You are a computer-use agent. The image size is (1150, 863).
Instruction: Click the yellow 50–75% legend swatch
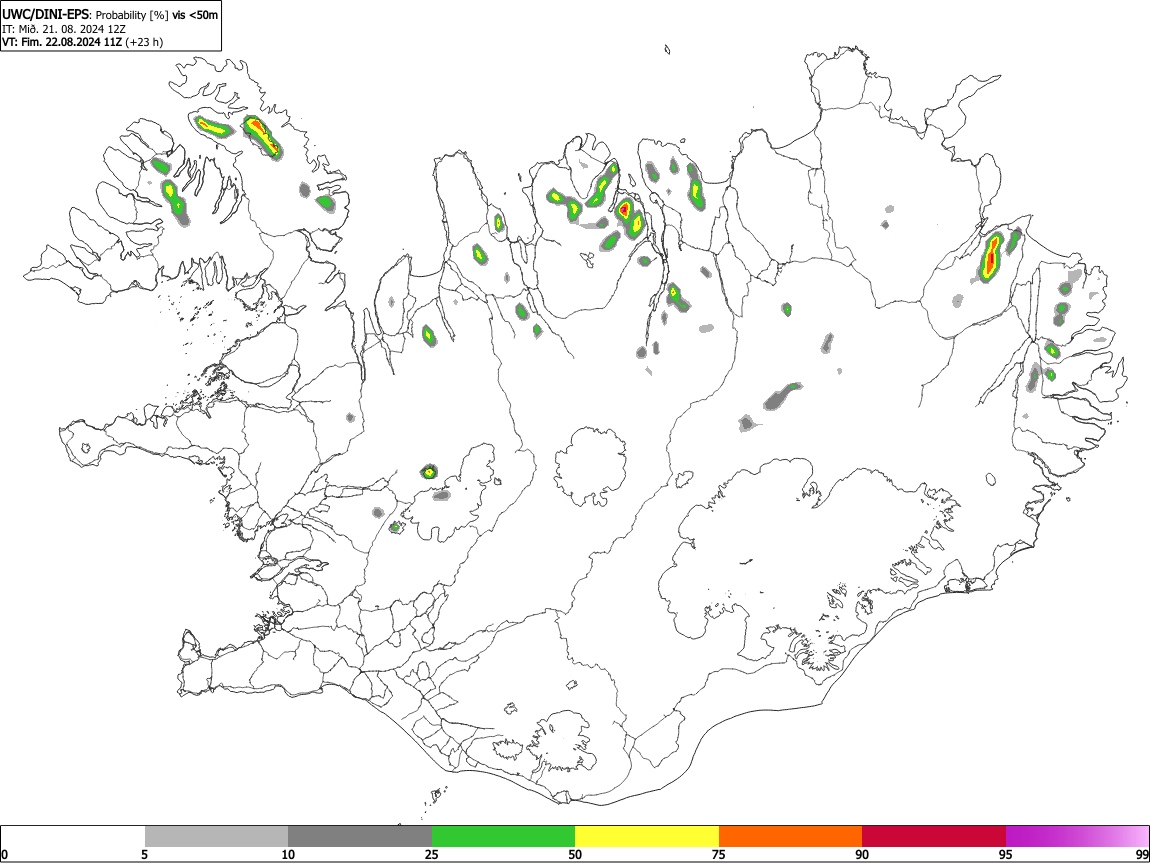point(647,837)
